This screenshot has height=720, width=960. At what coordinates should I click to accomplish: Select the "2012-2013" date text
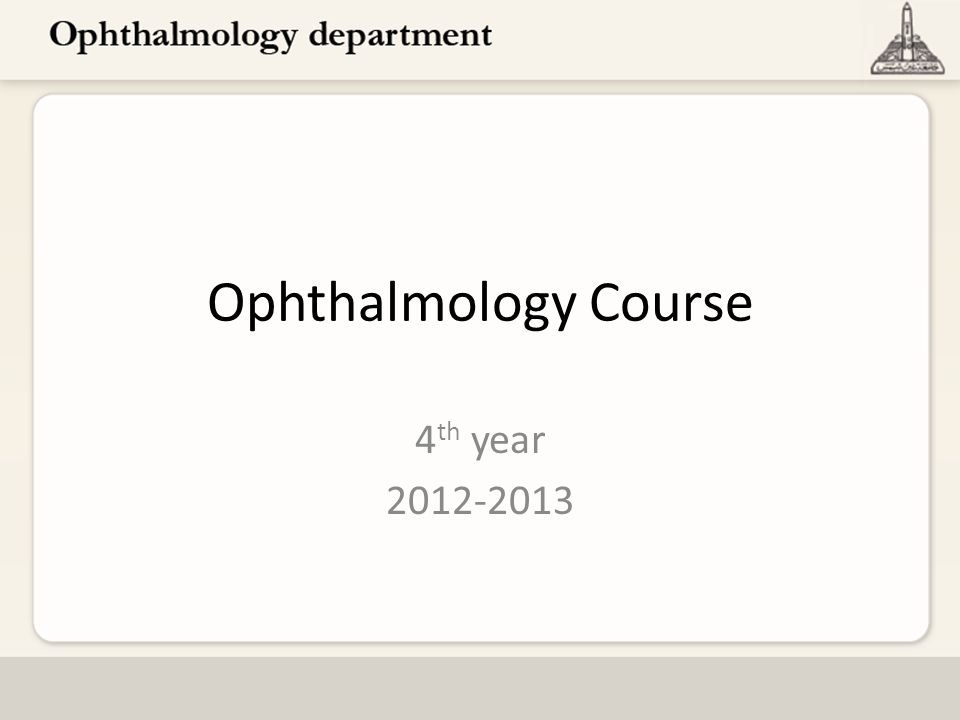click(x=480, y=500)
